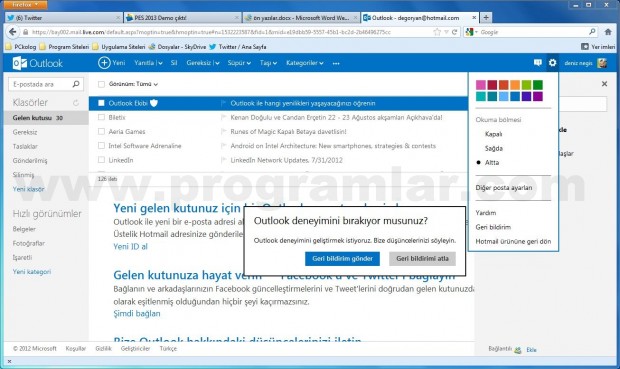Click Sil in Outlook toolbar
The image size is (620, 369).
(x=174, y=63)
